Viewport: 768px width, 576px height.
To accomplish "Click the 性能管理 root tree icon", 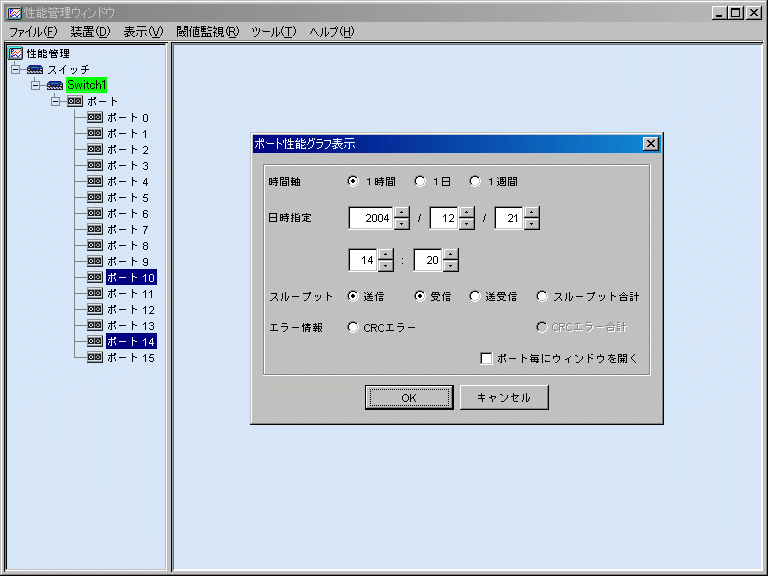I will pyautogui.click(x=15, y=54).
